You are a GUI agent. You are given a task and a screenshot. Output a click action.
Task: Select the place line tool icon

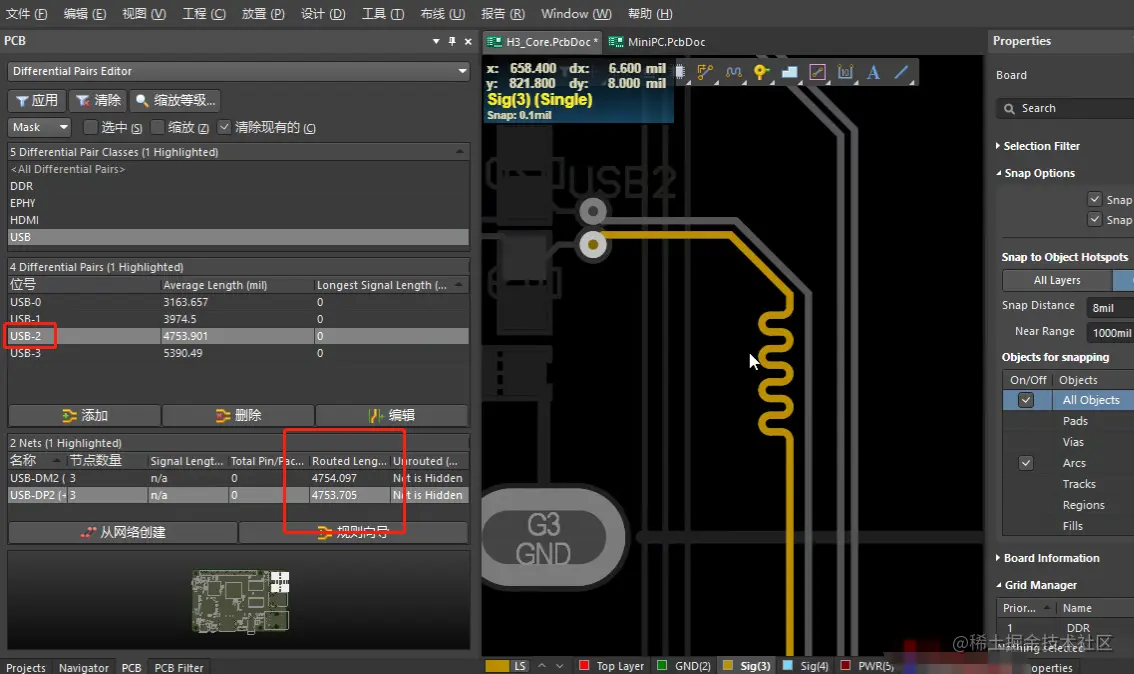point(901,72)
